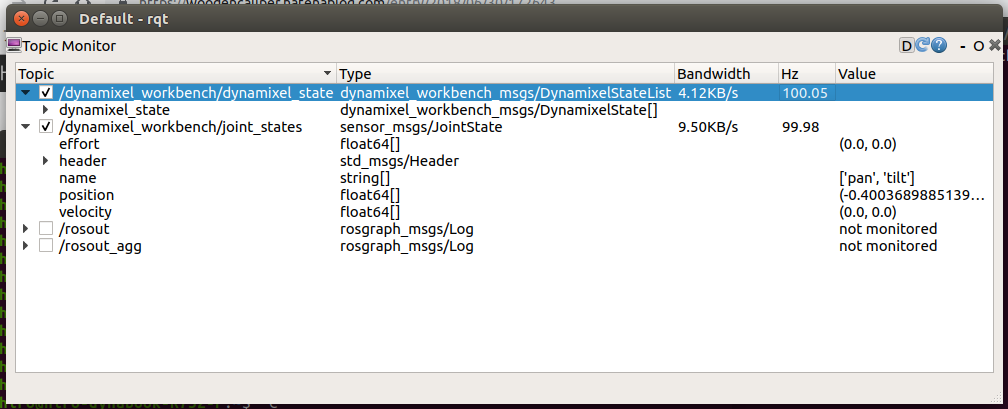Expand the /rosout topic row
The height and width of the screenshot is (409, 1008).
(26, 229)
